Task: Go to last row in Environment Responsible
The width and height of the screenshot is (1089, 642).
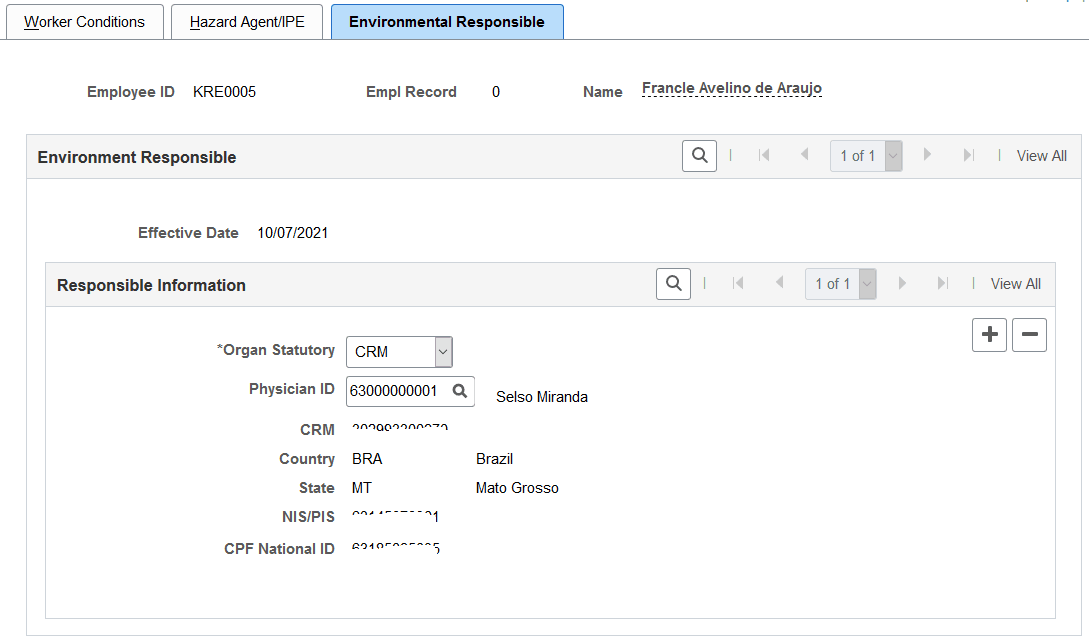Action: coord(968,156)
